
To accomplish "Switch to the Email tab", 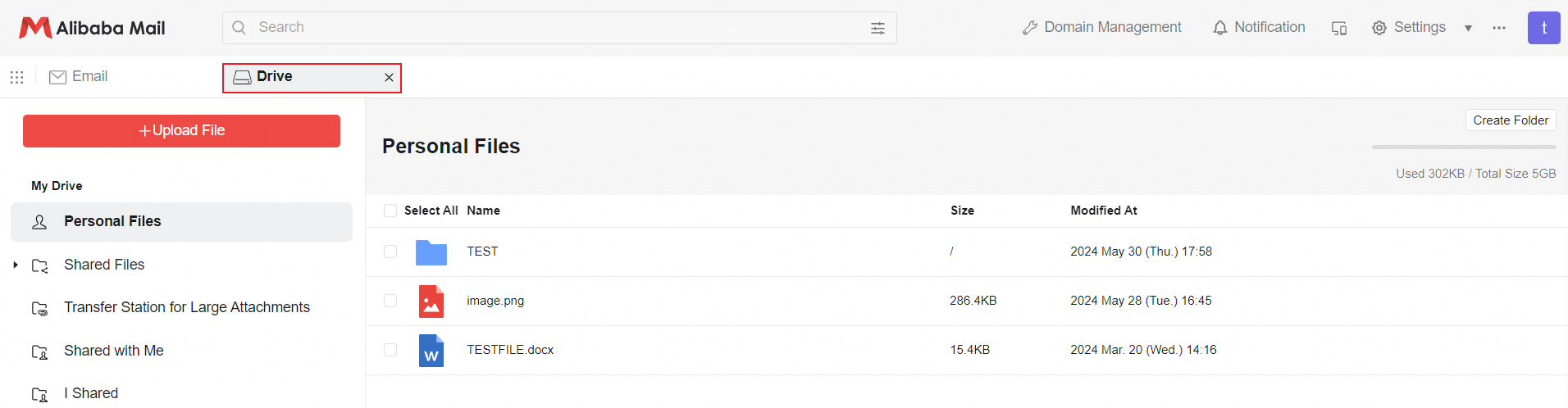I will (x=79, y=77).
